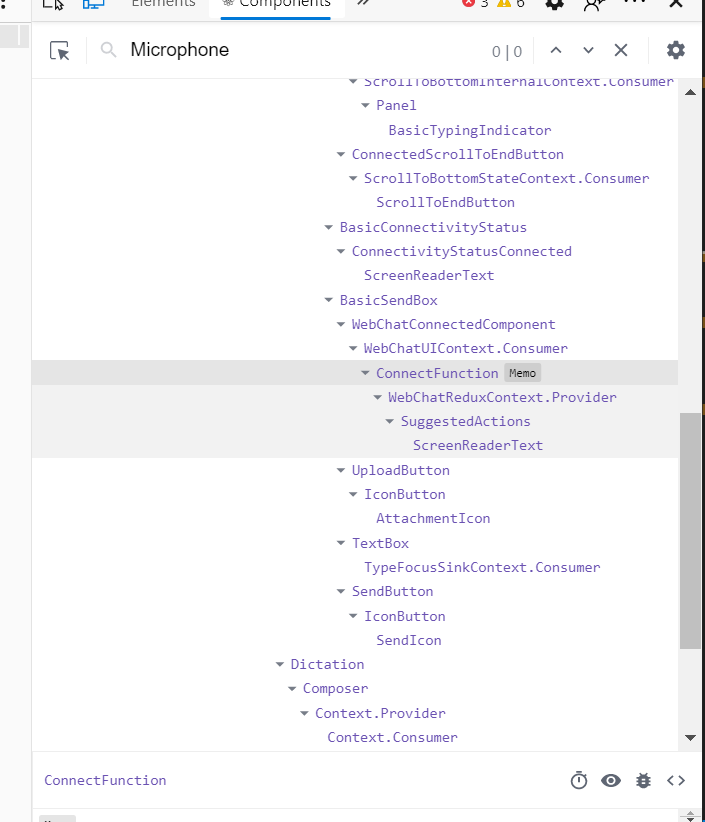Click the code brackets icon to view ConnectFunction source

point(676,780)
